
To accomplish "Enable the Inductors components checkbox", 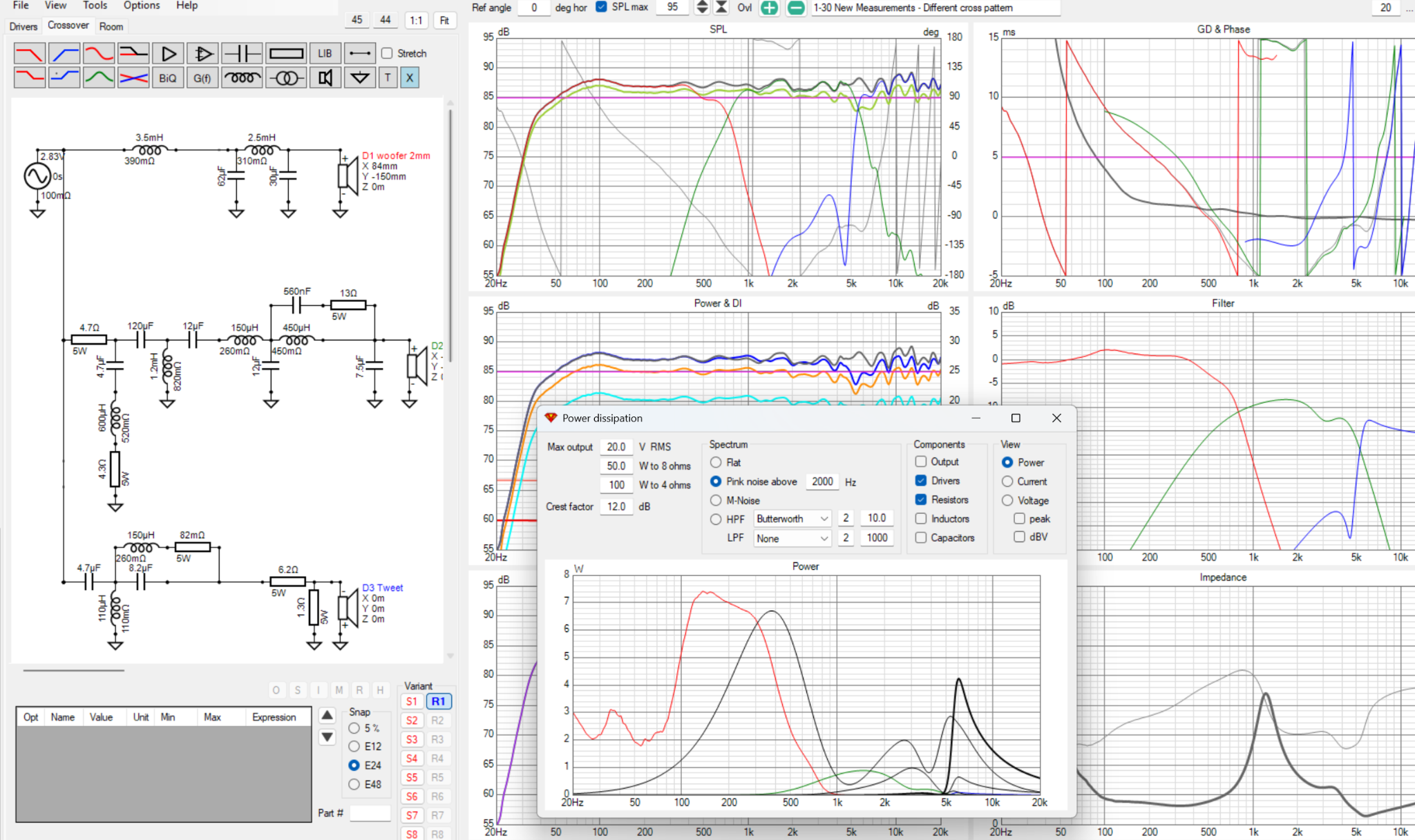I will (921, 518).
